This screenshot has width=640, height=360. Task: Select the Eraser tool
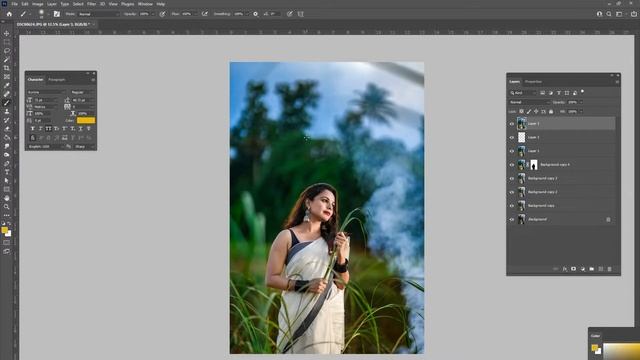pos(7,129)
